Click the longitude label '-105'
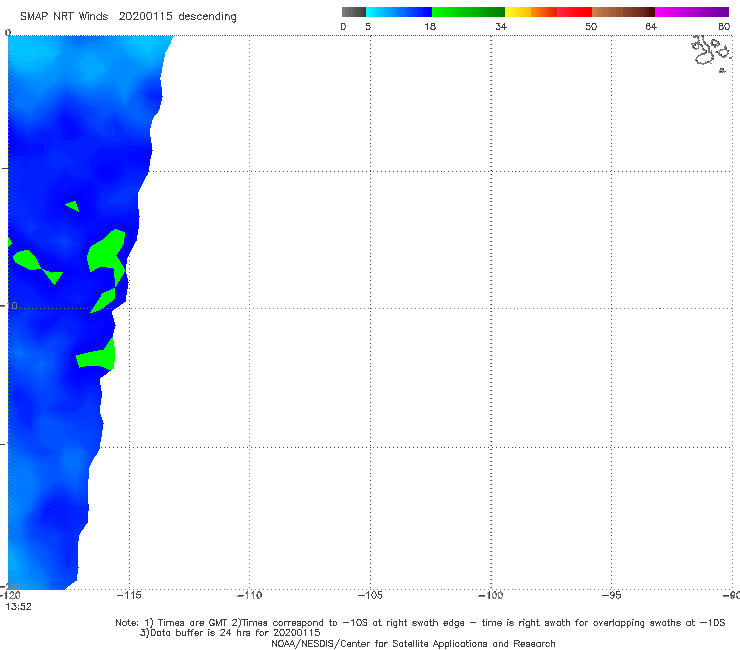This screenshot has width=740, height=650. point(370,595)
